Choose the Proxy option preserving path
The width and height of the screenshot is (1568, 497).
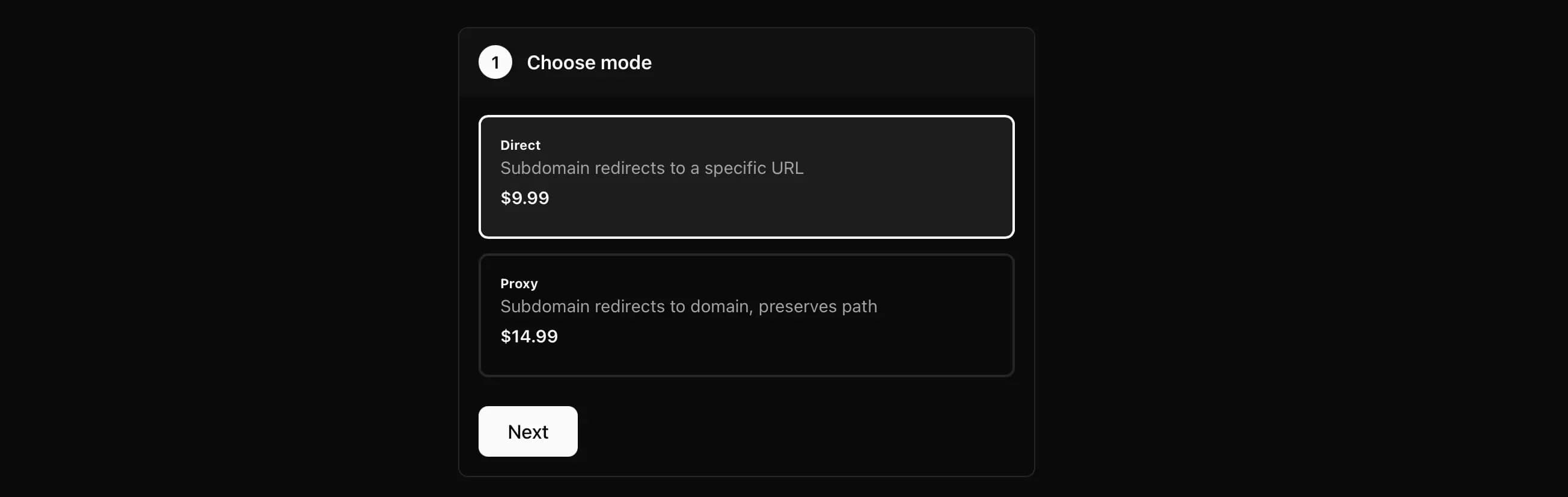[746, 315]
